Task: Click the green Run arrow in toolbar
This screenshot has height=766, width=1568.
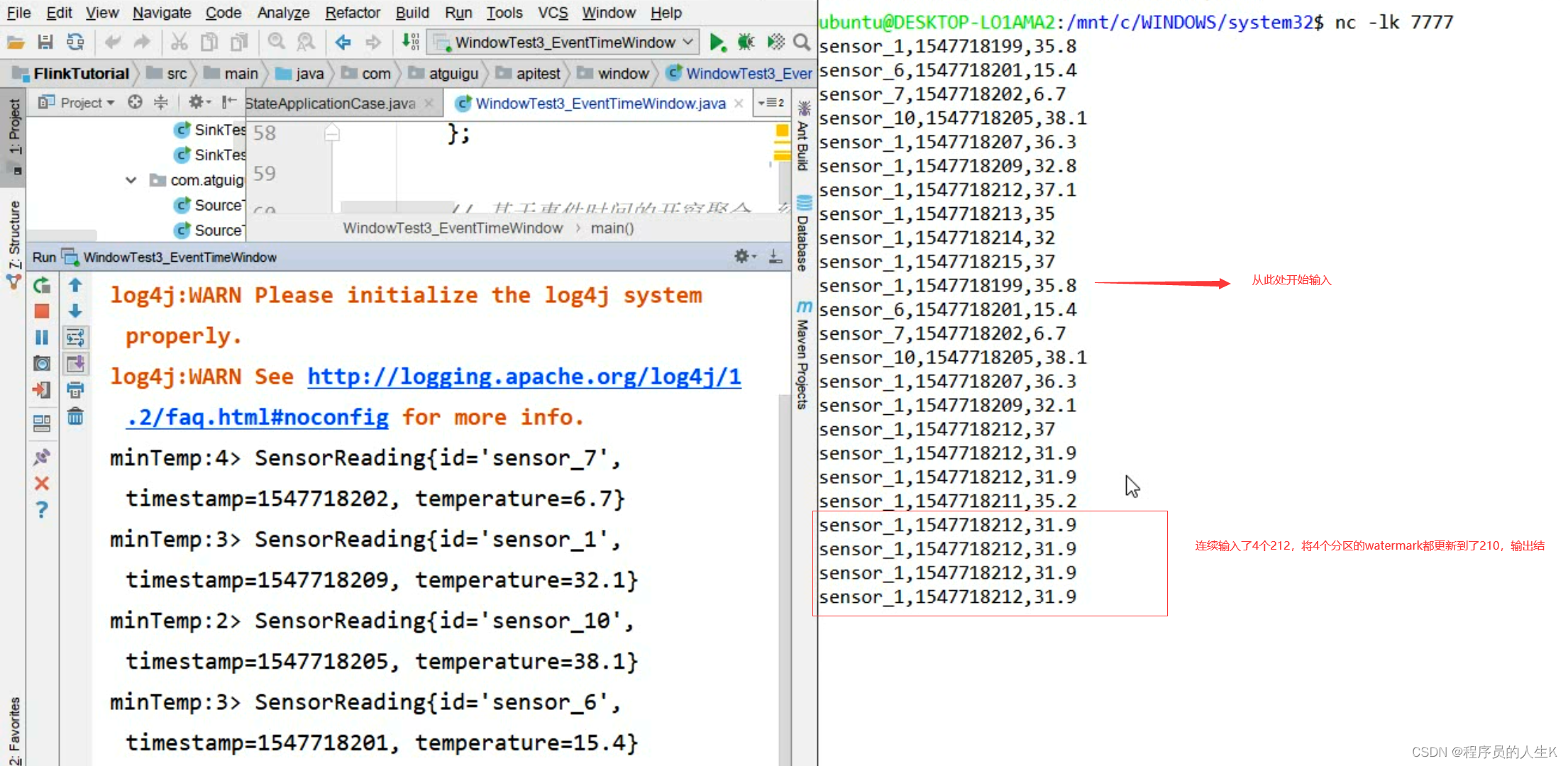Action: [x=717, y=43]
